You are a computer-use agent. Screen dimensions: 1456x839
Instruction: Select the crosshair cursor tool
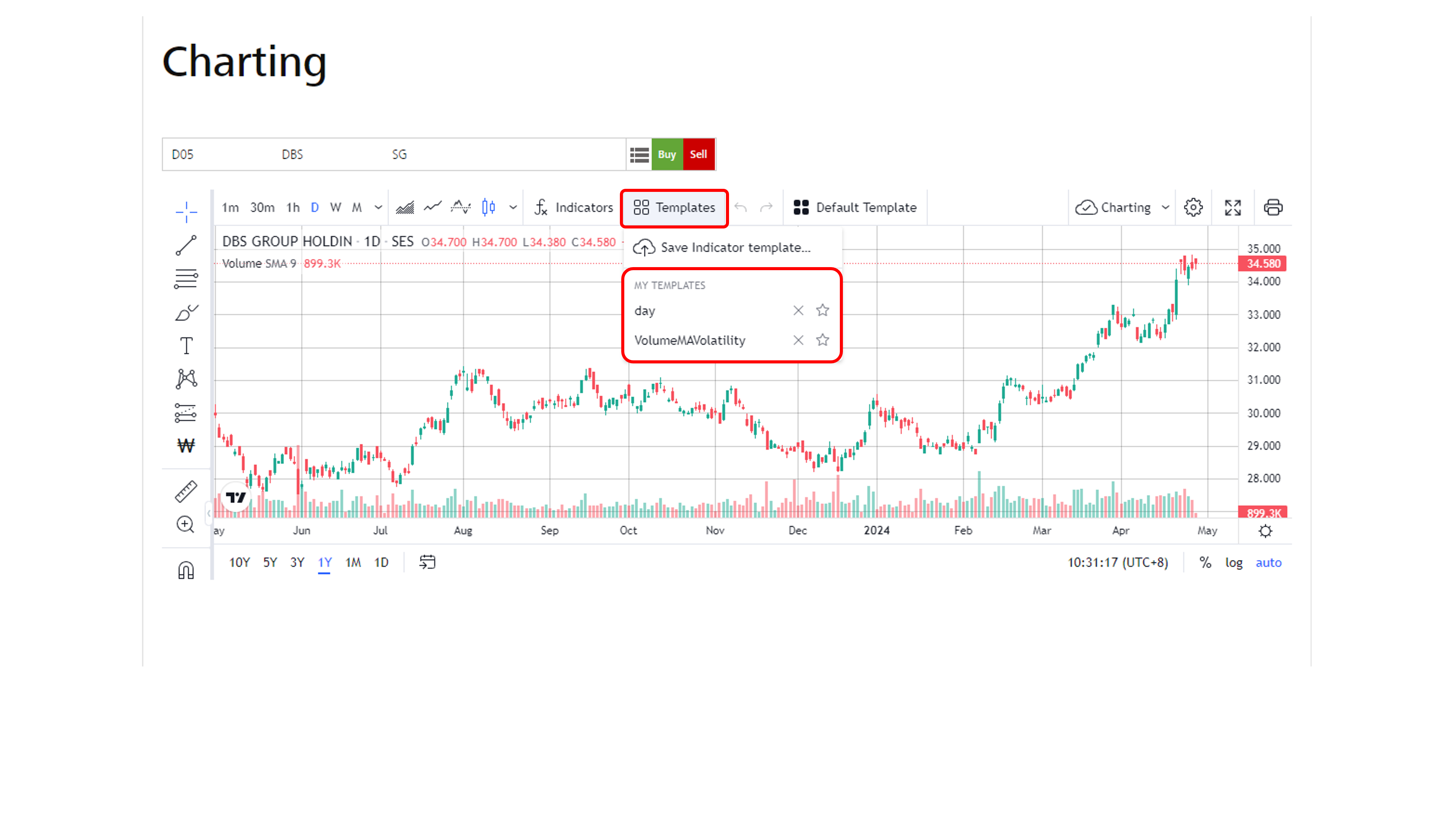186,212
